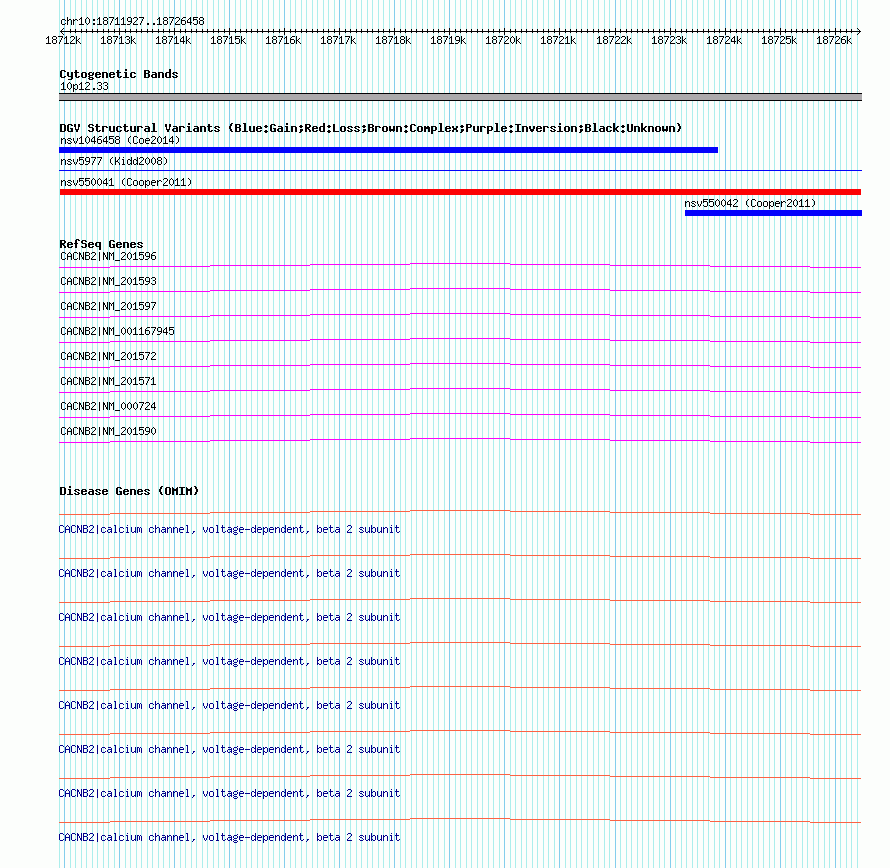Click the blue nsv1046458 gain bar
890x868 pixels.
coord(388,150)
